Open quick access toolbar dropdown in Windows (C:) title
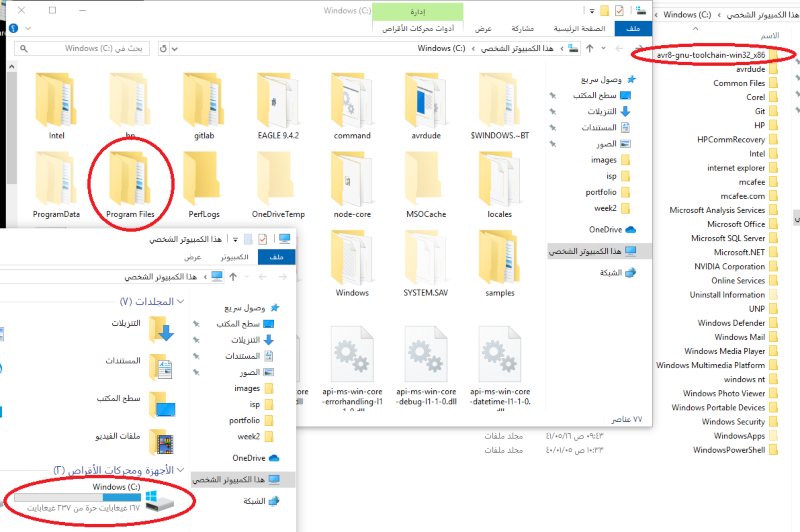 pyautogui.click(x=592, y=11)
